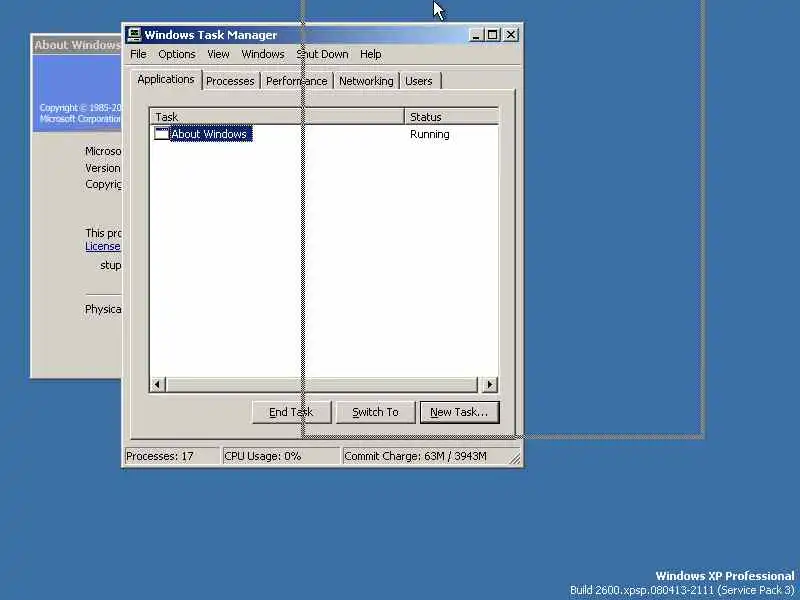Switch to the Users tab
The height and width of the screenshot is (600, 800).
click(x=419, y=81)
